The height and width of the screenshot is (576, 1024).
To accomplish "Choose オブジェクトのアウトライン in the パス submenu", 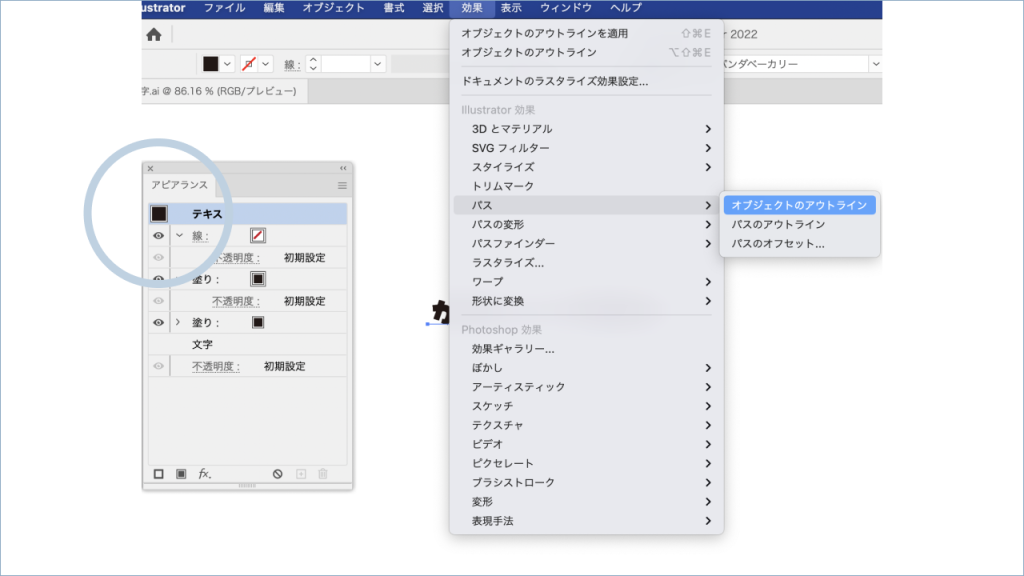I will (x=799, y=205).
